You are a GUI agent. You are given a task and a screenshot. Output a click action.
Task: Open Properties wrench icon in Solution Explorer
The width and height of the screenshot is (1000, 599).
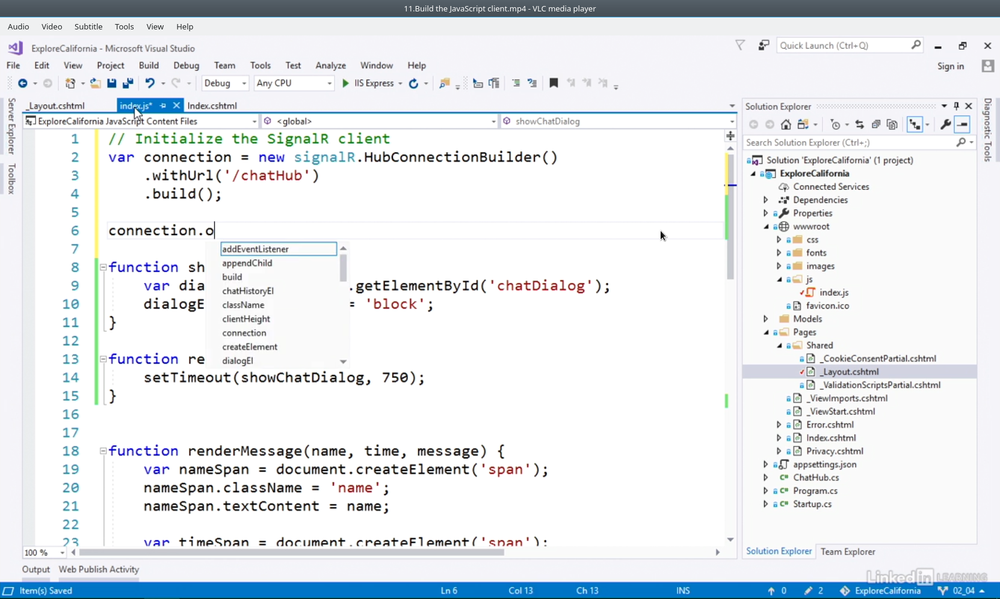tap(946, 124)
